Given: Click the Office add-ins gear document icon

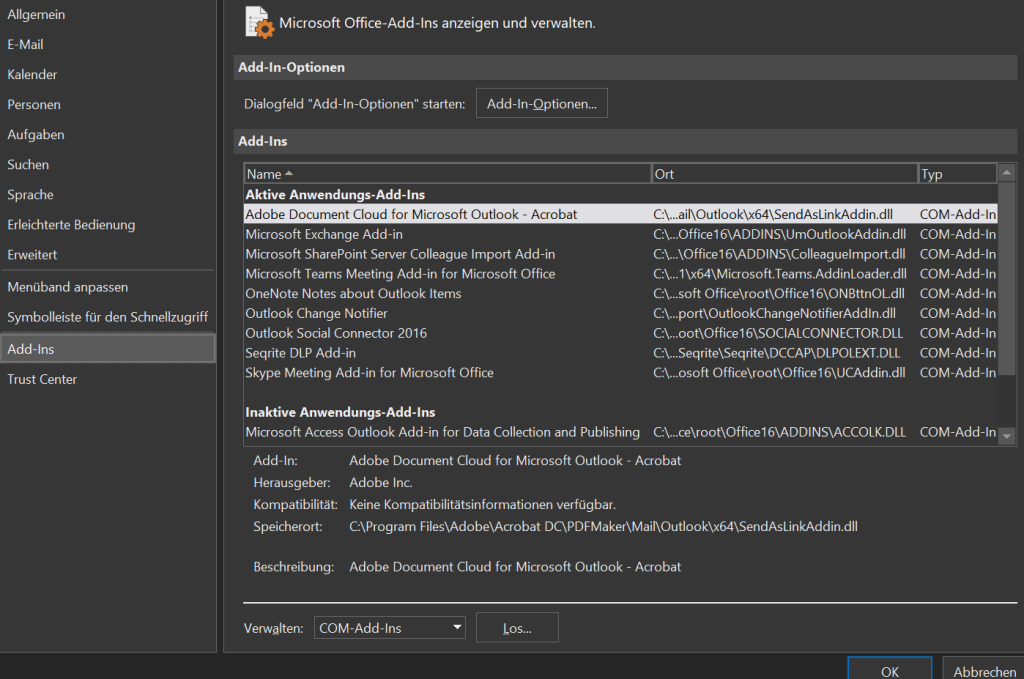Looking at the screenshot, I should click(x=259, y=23).
